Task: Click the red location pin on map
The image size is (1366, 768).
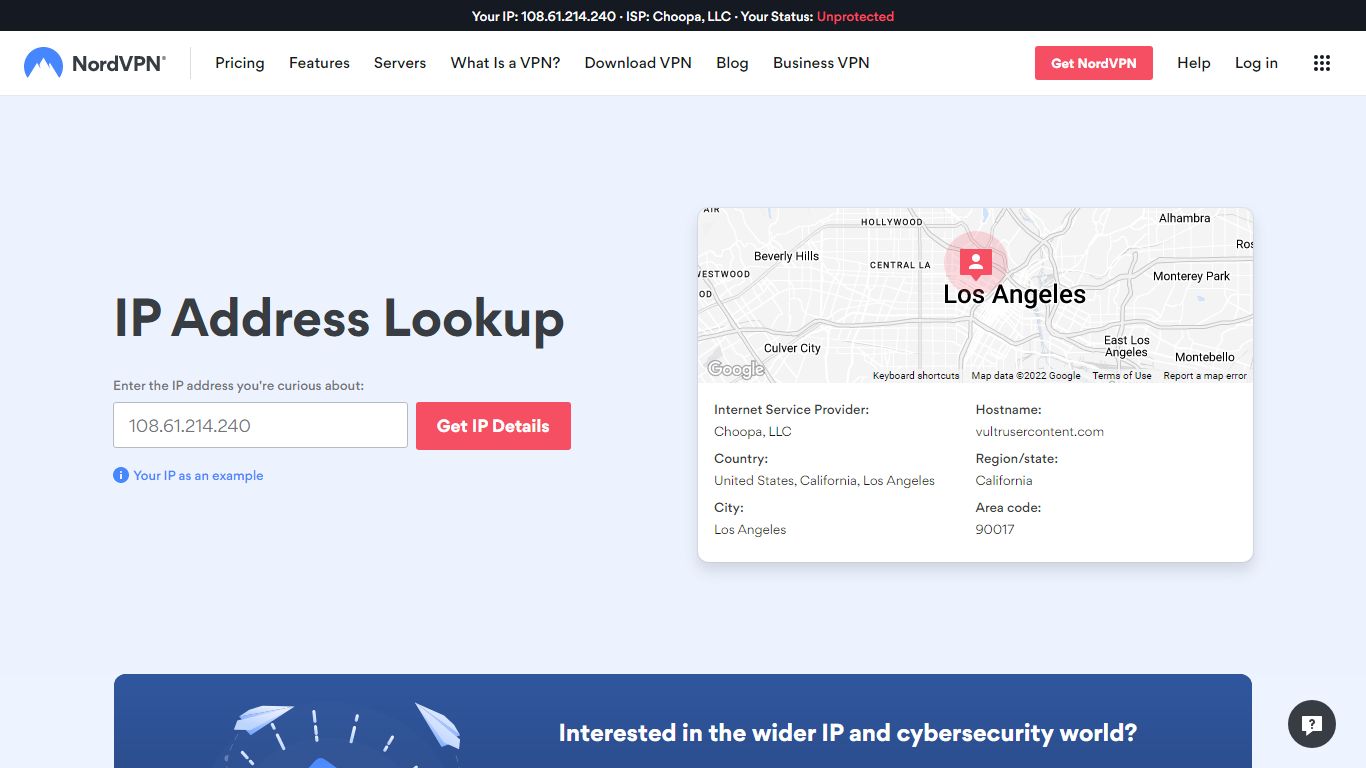Action: click(975, 263)
